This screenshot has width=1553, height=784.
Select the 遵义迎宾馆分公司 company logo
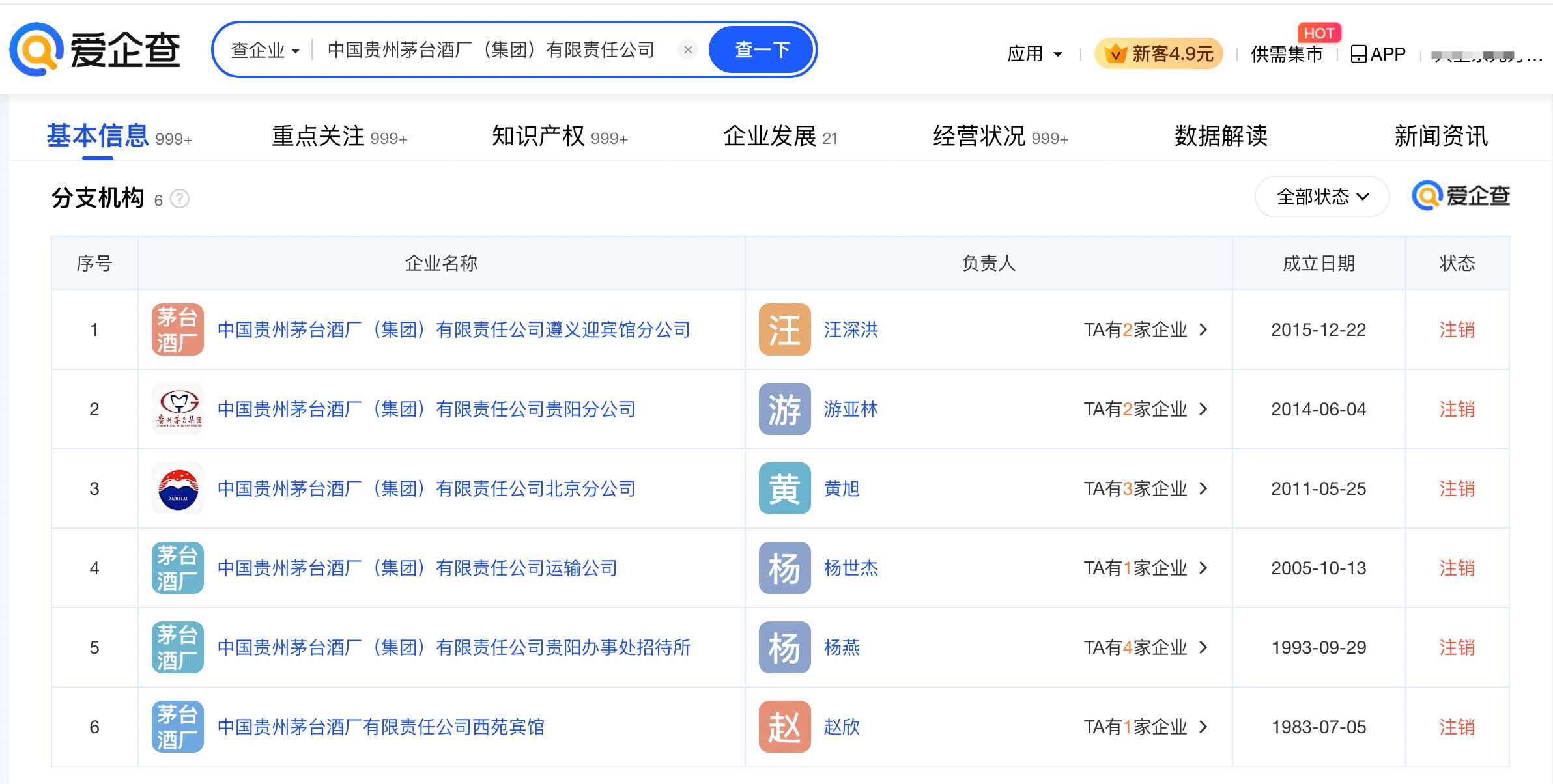178,329
